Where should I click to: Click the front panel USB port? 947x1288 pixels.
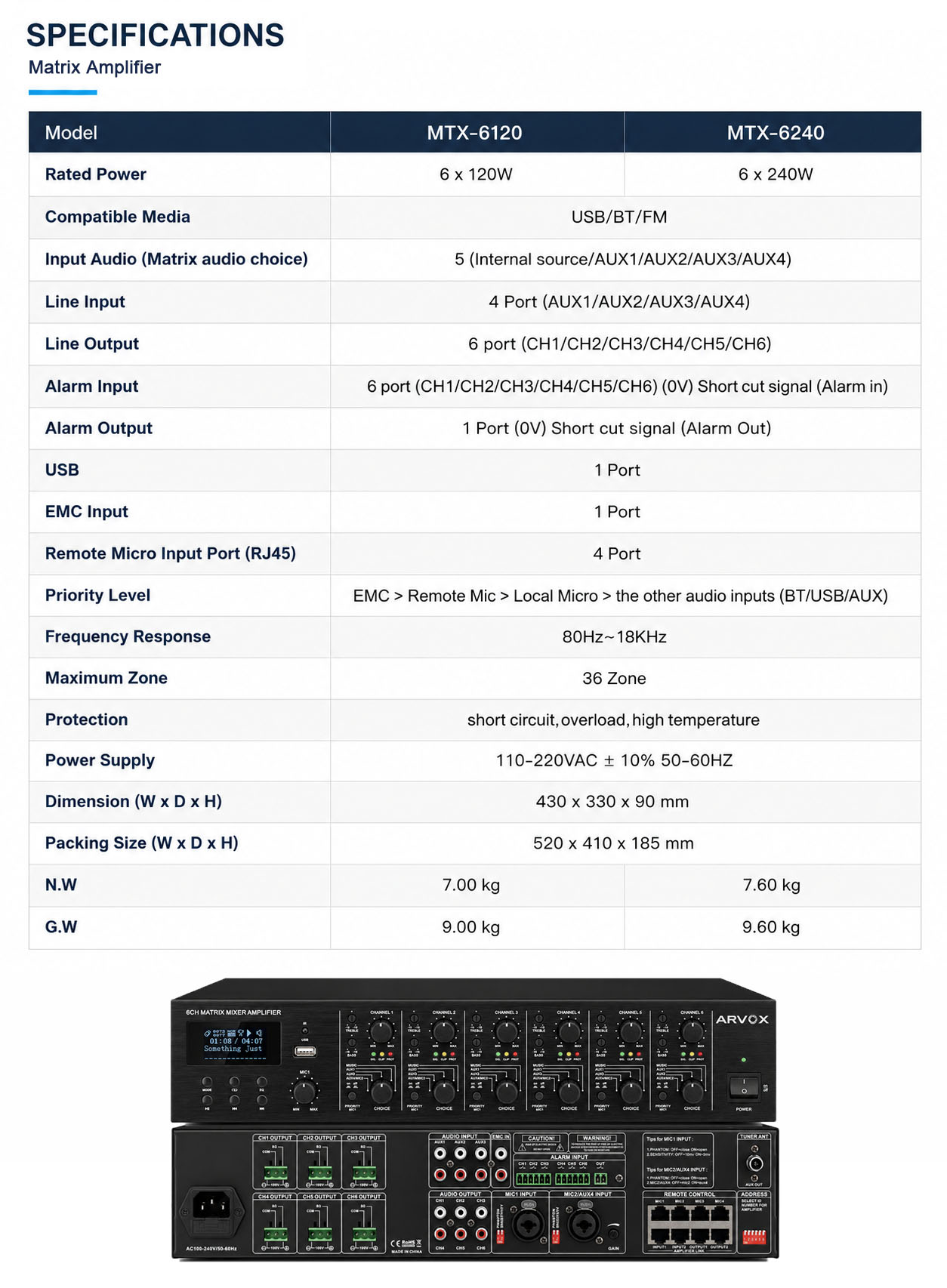coord(305,1051)
